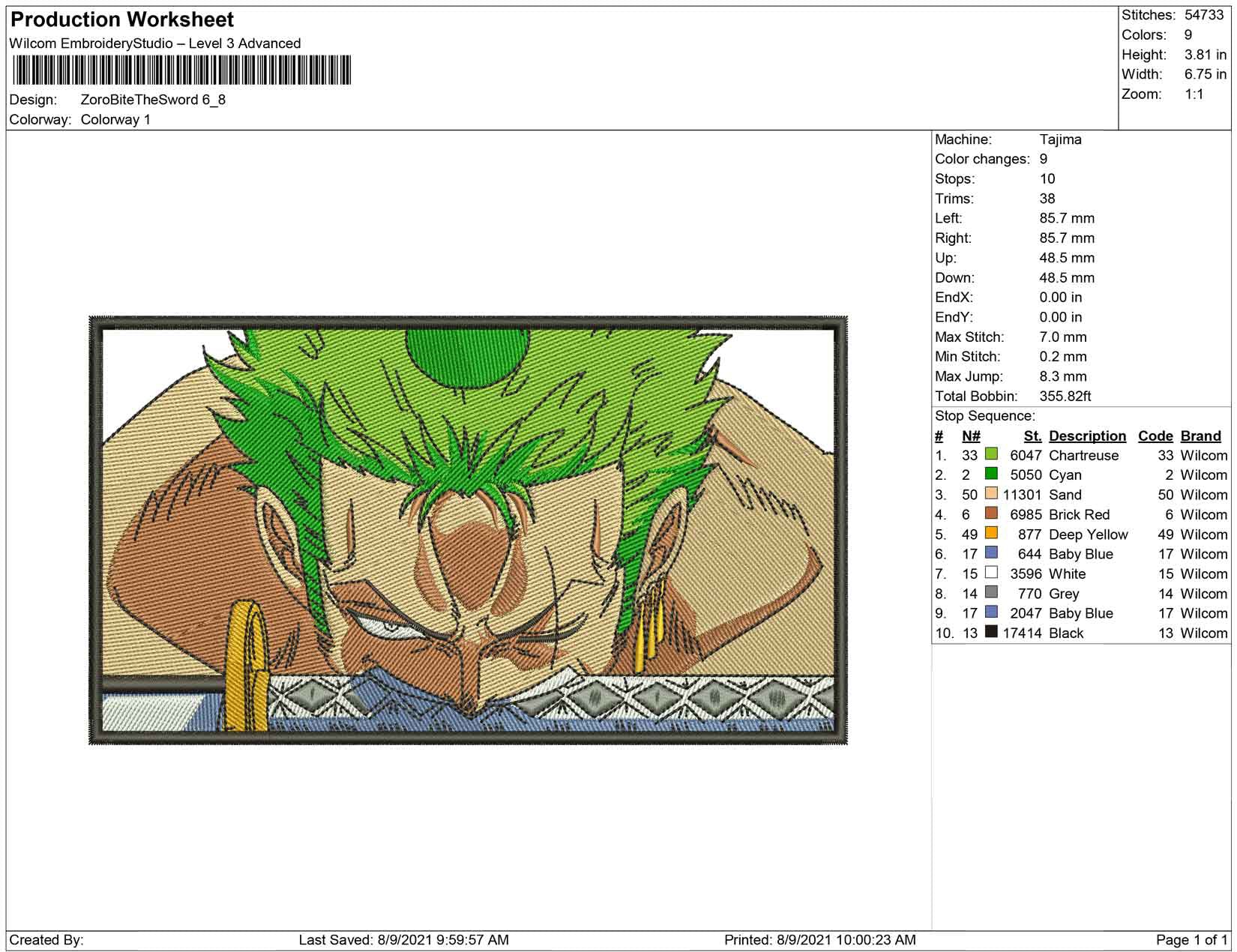Click the Code column header
Viewport: 1237px width, 952px height.
(x=1155, y=436)
